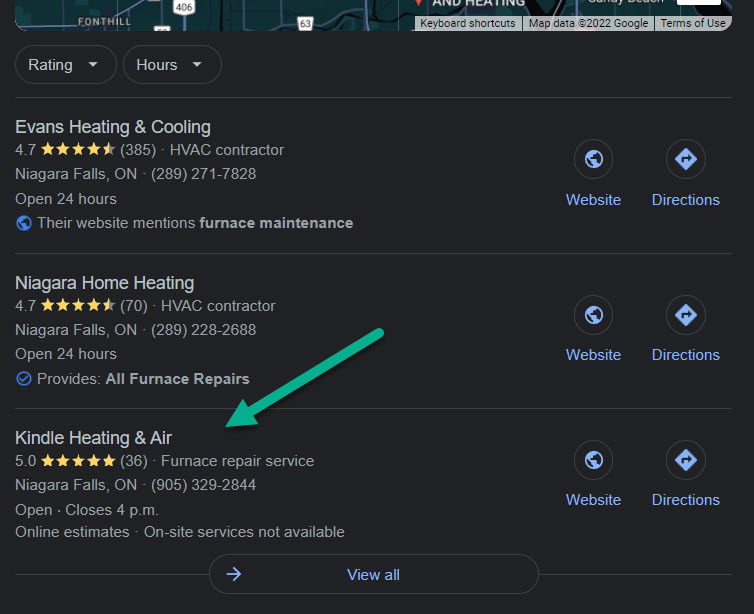Click the FONTHILL label on the map
754x614 pixels.
point(104,22)
